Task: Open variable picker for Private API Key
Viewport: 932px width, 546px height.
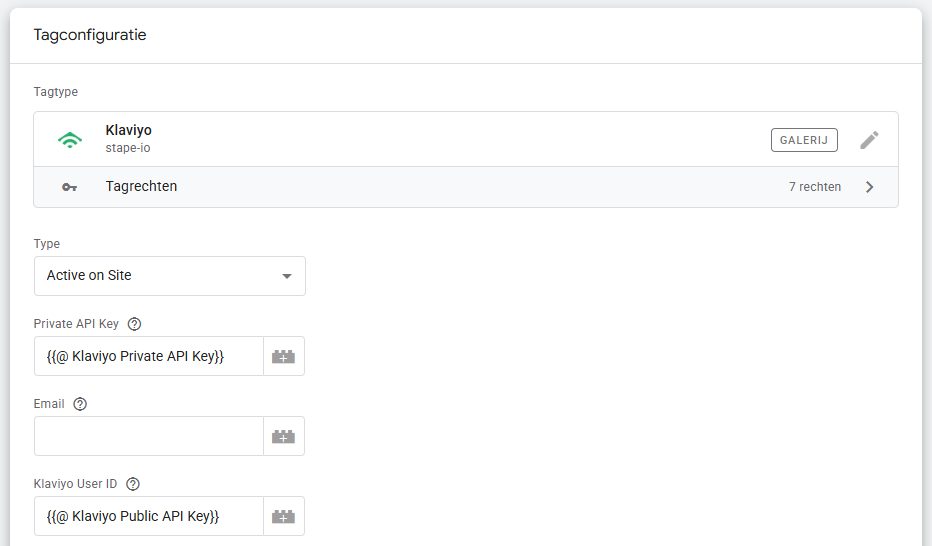Action: tap(284, 356)
